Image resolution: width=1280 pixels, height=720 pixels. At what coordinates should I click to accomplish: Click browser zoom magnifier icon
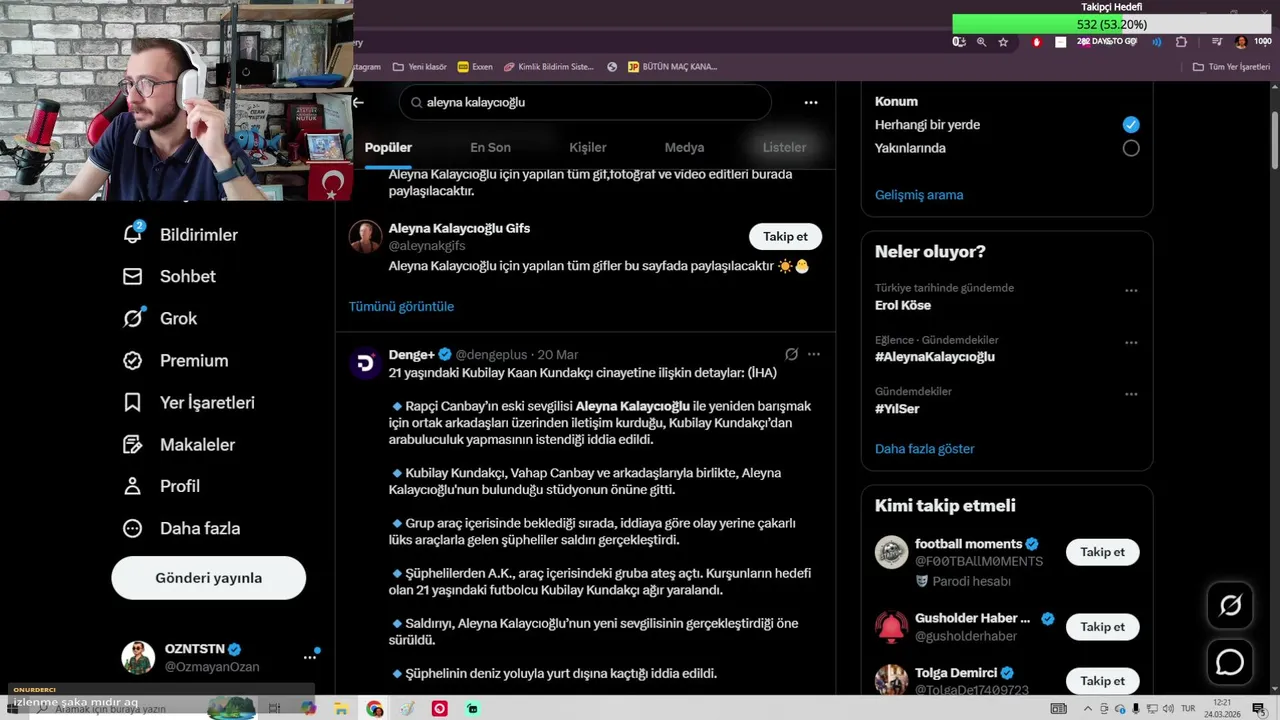point(981,42)
